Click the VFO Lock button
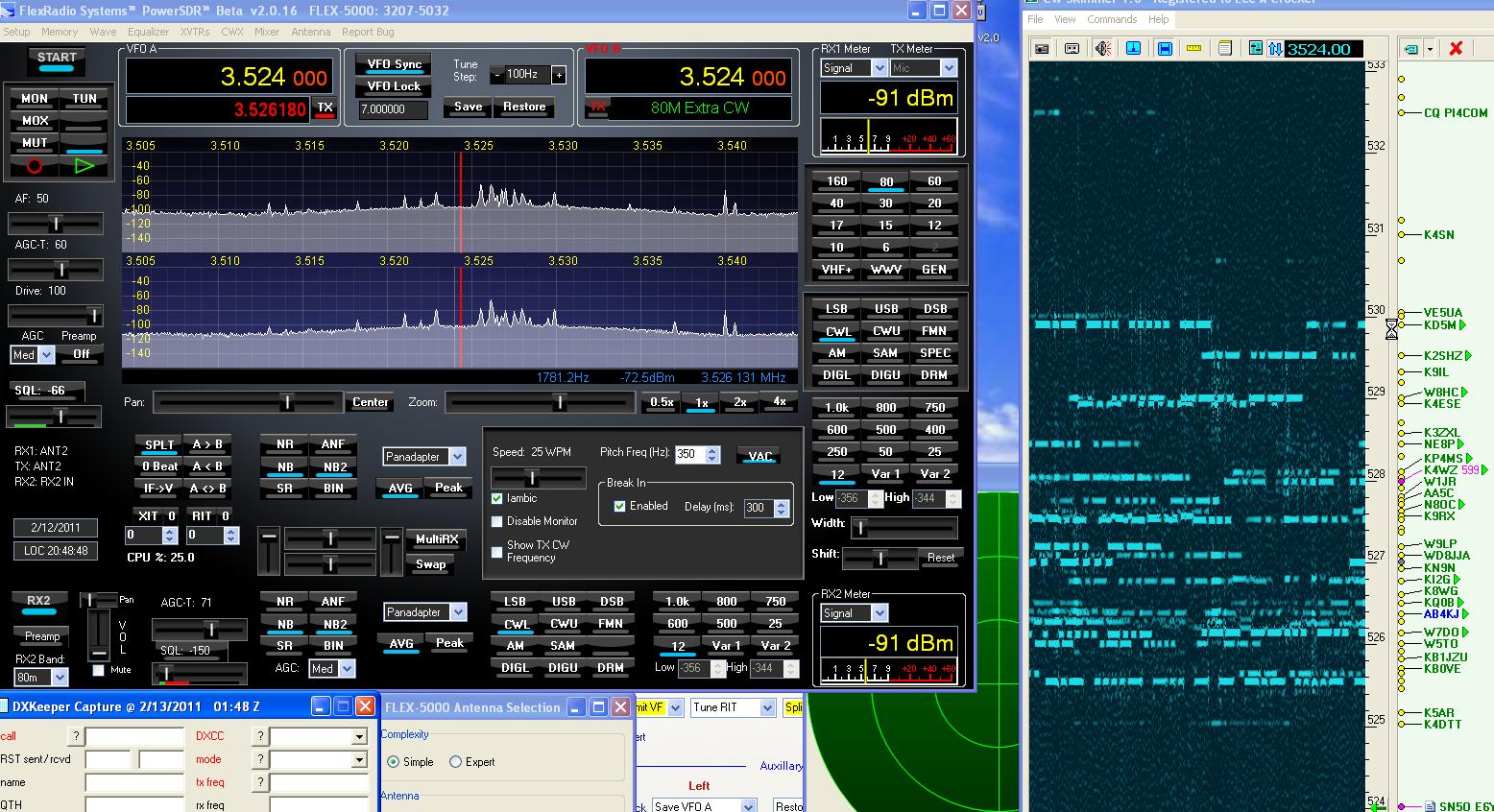The width and height of the screenshot is (1494, 812). point(394,86)
